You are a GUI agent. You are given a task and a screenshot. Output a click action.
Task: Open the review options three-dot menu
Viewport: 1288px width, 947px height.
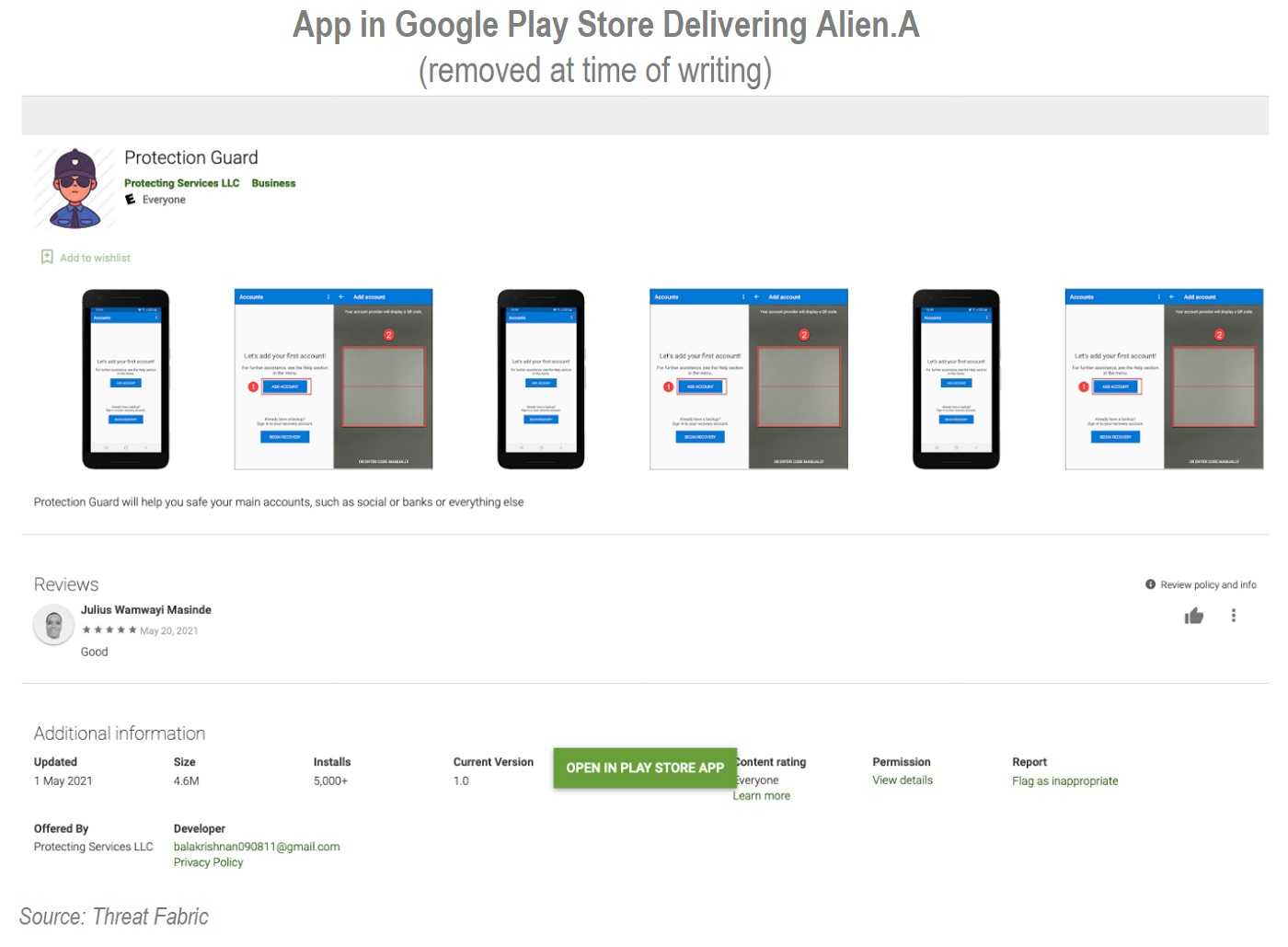(x=1233, y=616)
